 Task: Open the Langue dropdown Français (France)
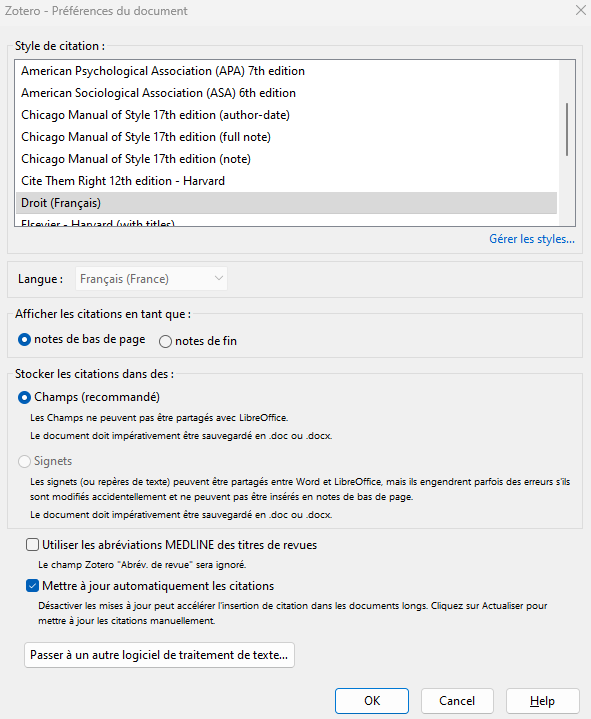[151, 279]
